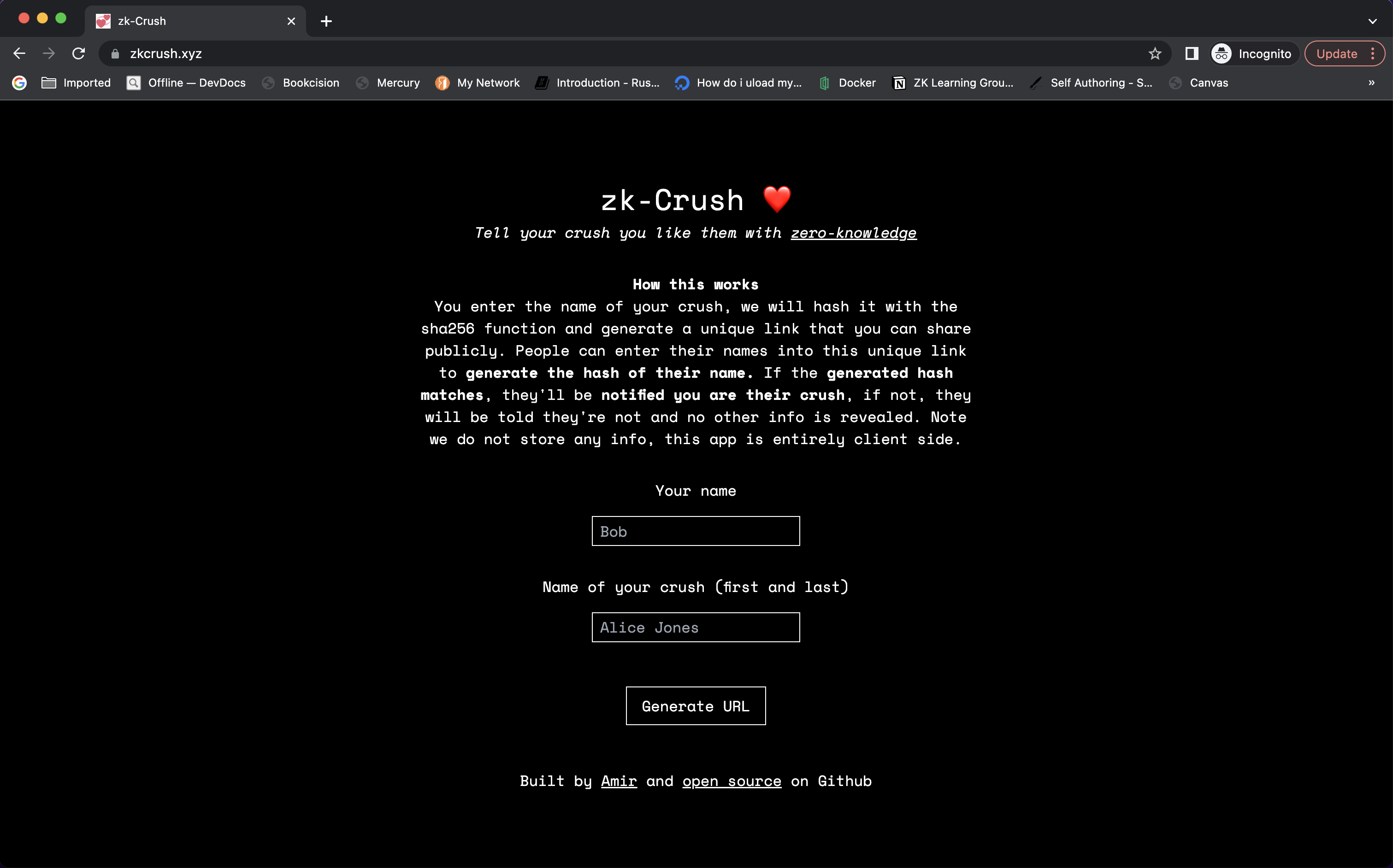Open Chrome three-dot menu
Viewport: 1393px width, 868px height.
(1373, 53)
